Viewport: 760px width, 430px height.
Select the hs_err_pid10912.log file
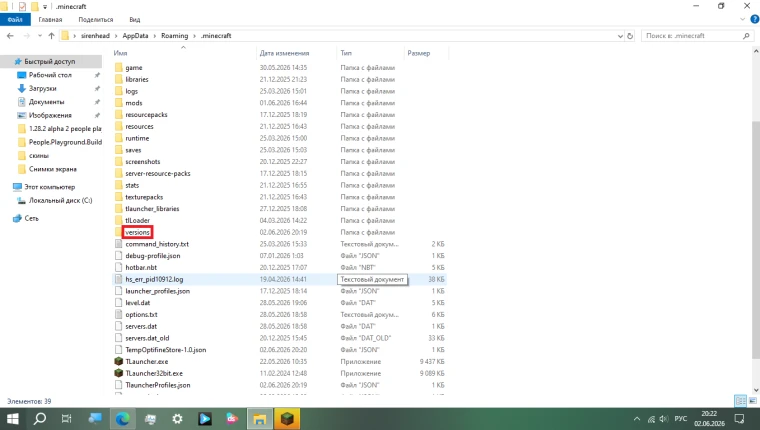coord(154,279)
